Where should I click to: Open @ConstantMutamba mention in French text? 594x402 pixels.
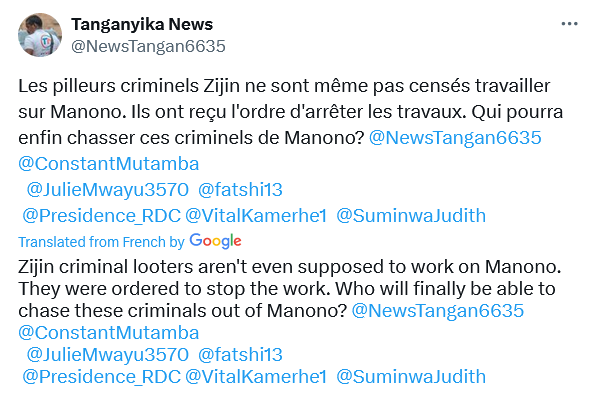(x=109, y=164)
